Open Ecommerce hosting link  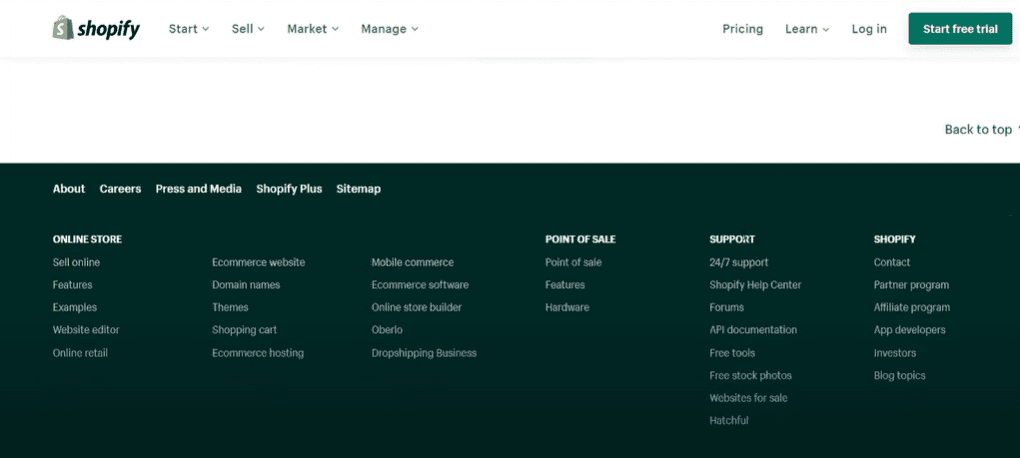coord(258,353)
